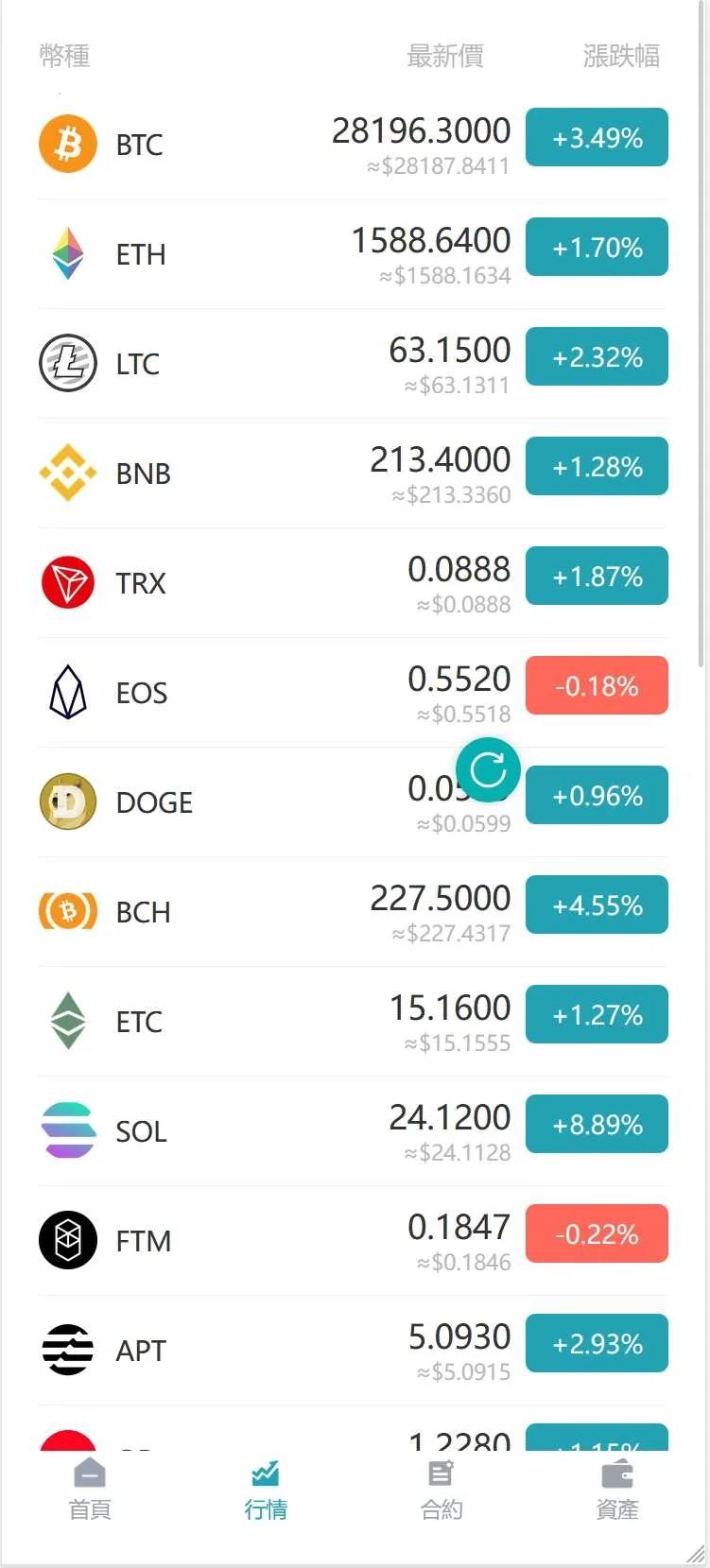
Task: Click the BTC +3.49% change button
Action: [x=597, y=138]
